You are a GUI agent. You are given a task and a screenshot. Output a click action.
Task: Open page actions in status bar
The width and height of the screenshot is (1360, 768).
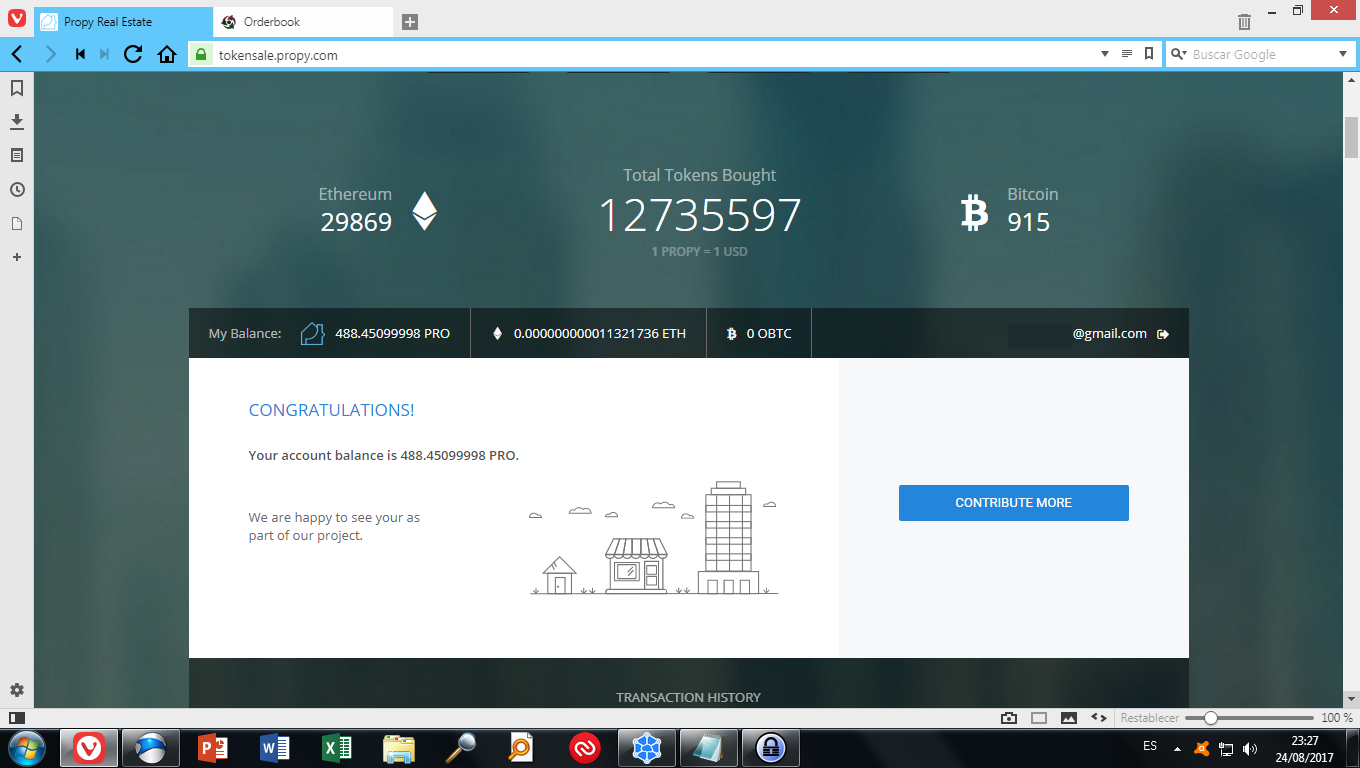1098,718
